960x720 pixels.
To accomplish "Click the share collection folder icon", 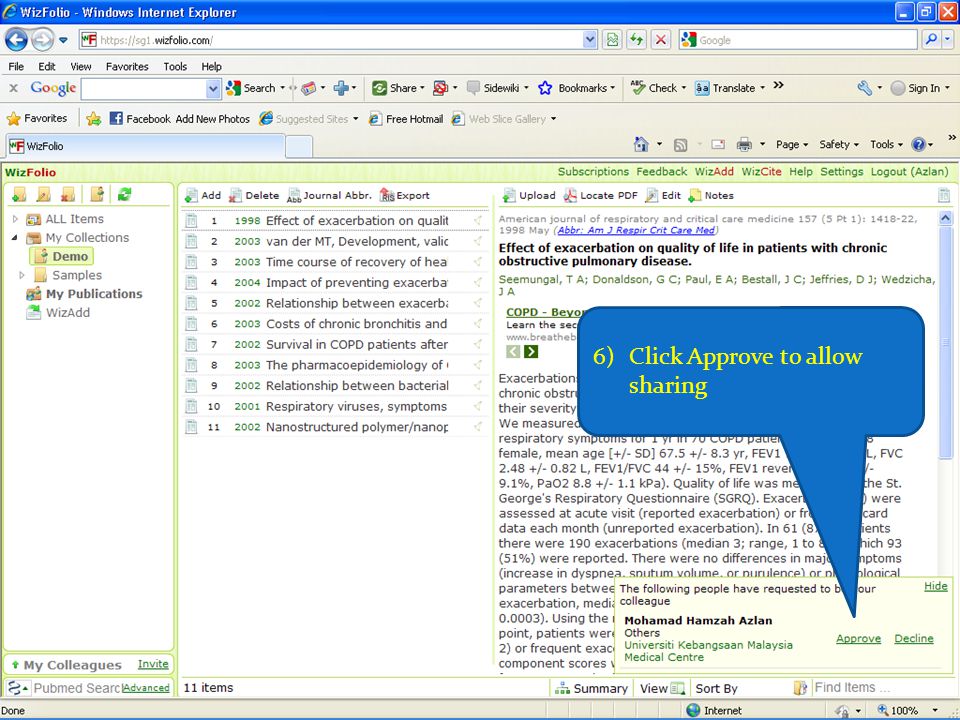I will point(97,194).
